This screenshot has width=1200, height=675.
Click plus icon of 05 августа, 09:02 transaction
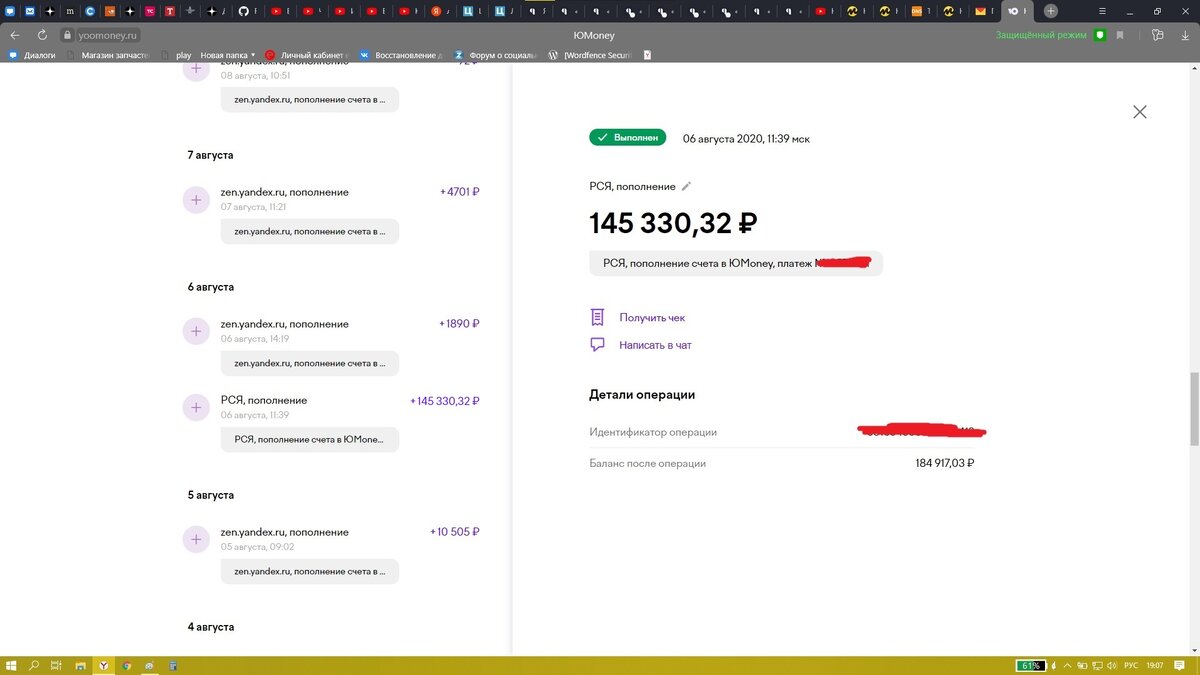pyautogui.click(x=195, y=539)
